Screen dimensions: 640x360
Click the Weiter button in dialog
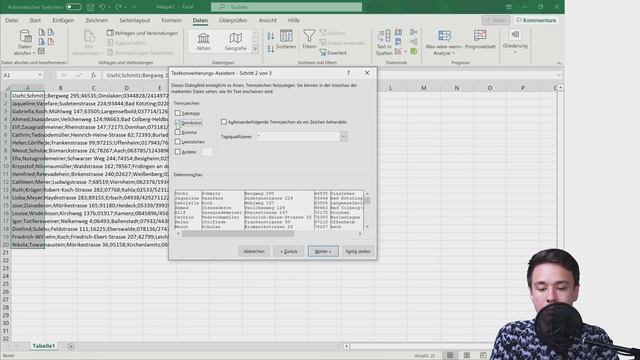point(323,251)
